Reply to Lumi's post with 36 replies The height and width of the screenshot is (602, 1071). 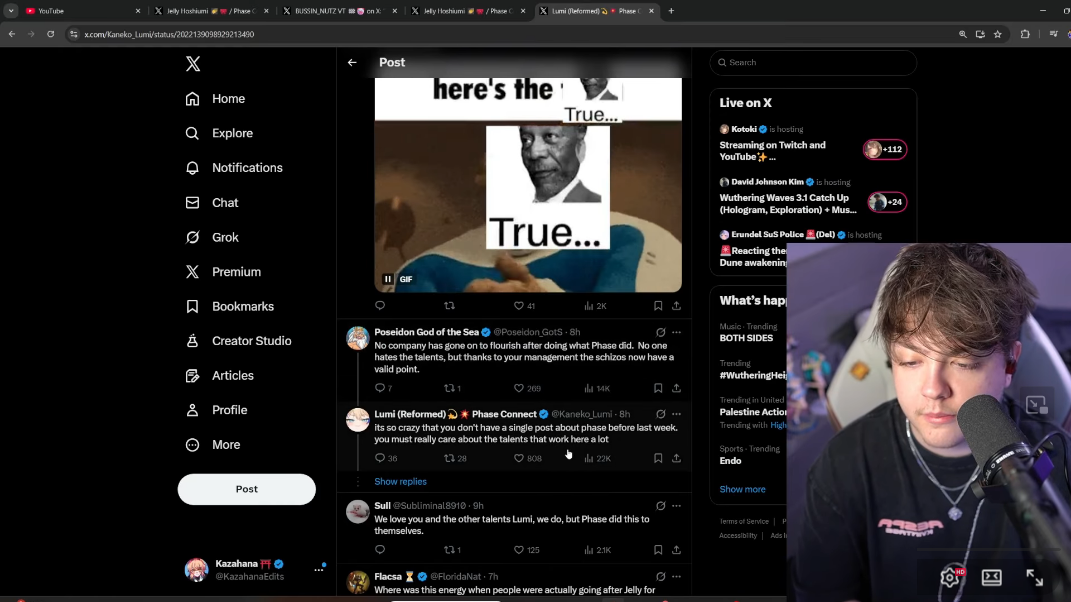pos(386,458)
